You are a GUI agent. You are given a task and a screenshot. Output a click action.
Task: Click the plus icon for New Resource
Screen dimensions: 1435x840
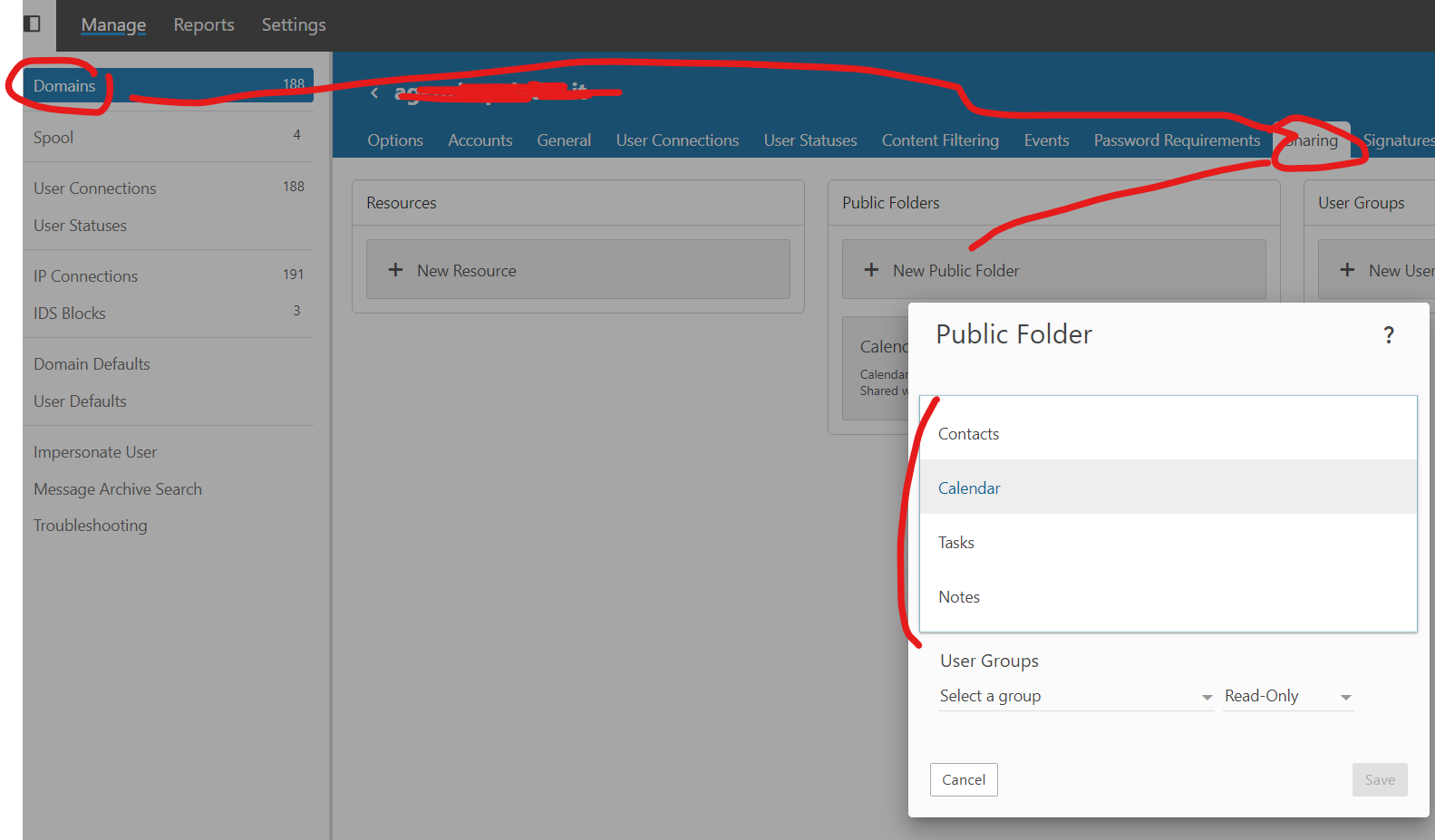click(x=395, y=270)
